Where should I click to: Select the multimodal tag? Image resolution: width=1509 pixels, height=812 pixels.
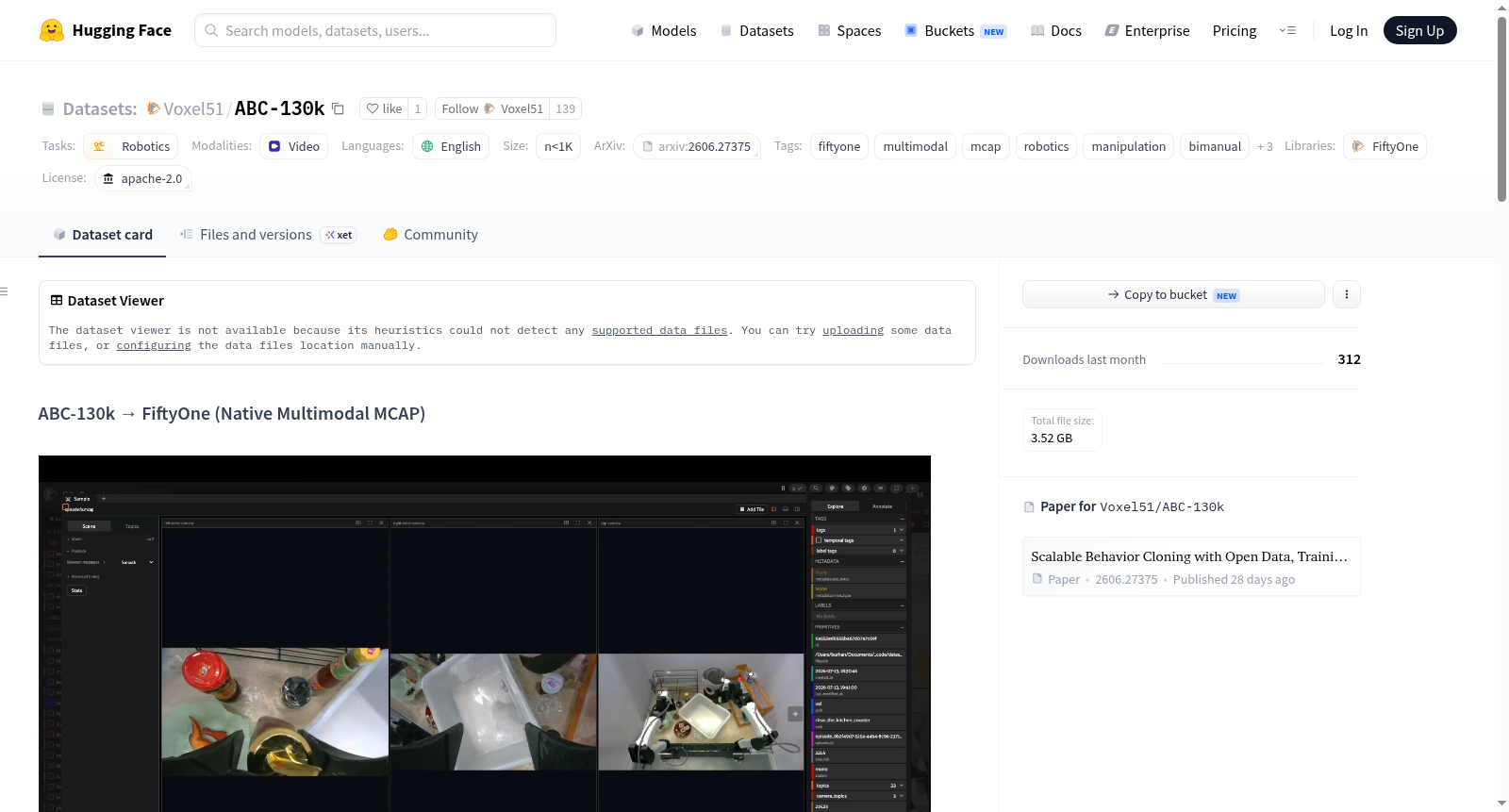pyautogui.click(x=916, y=146)
